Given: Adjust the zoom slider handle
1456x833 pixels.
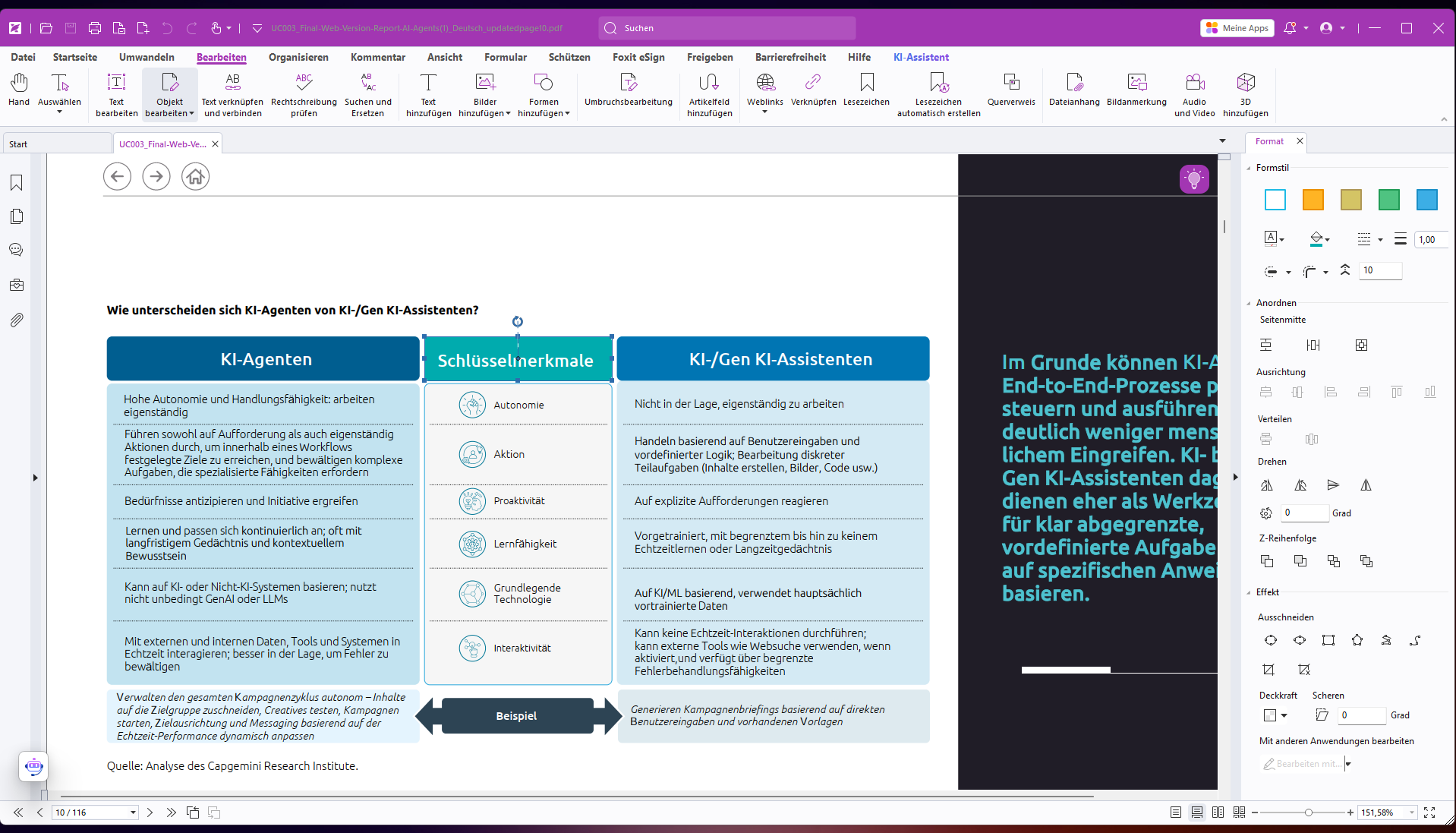Looking at the screenshot, I should [1309, 812].
